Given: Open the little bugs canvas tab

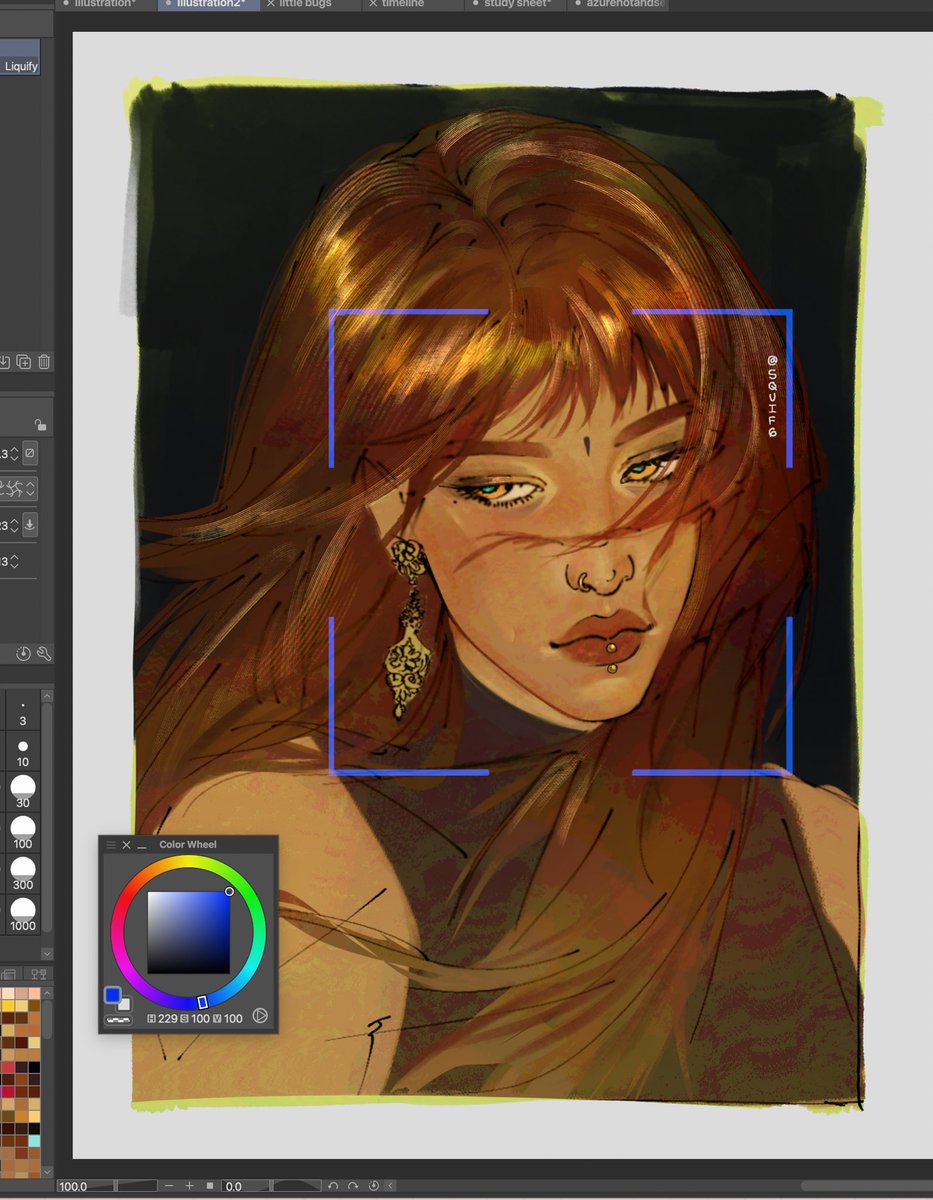Looking at the screenshot, I should (x=306, y=4).
